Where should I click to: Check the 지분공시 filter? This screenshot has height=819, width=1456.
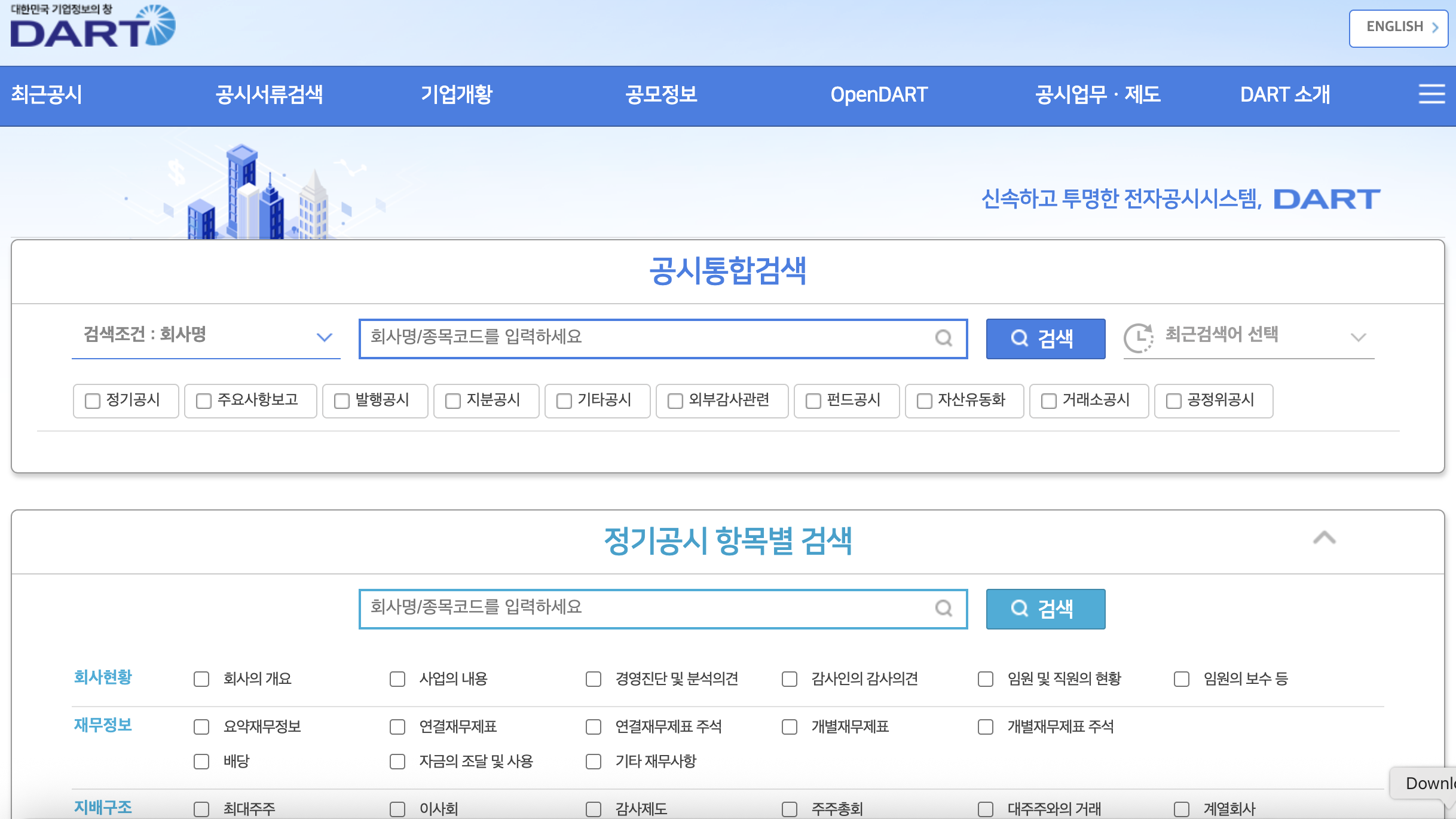(x=452, y=401)
